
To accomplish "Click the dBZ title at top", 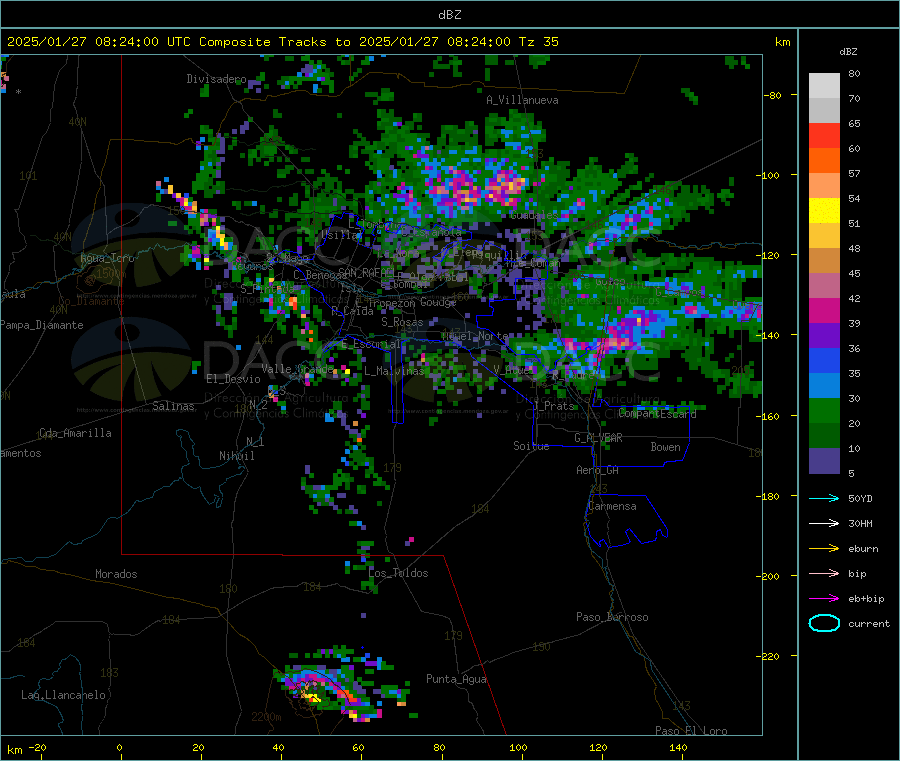I will [x=449, y=15].
